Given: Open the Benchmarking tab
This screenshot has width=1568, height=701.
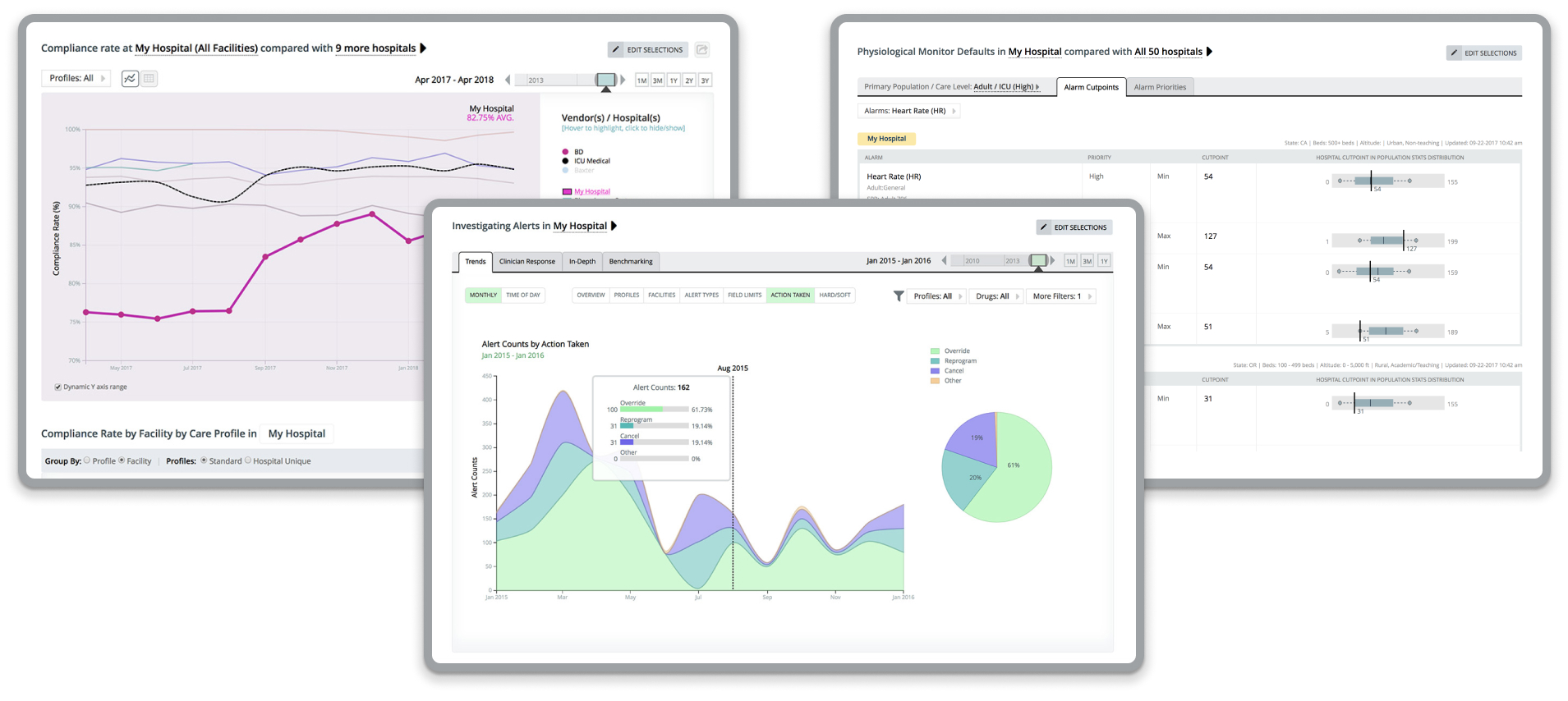Looking at the screenshot, I should [631, 262].
